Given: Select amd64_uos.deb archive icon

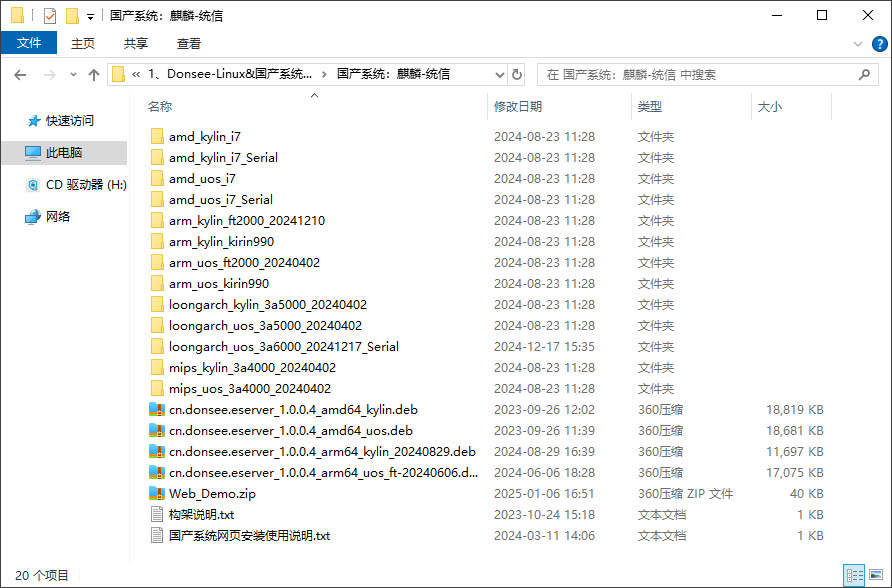Looking at the screenshot, I should 157,430.
